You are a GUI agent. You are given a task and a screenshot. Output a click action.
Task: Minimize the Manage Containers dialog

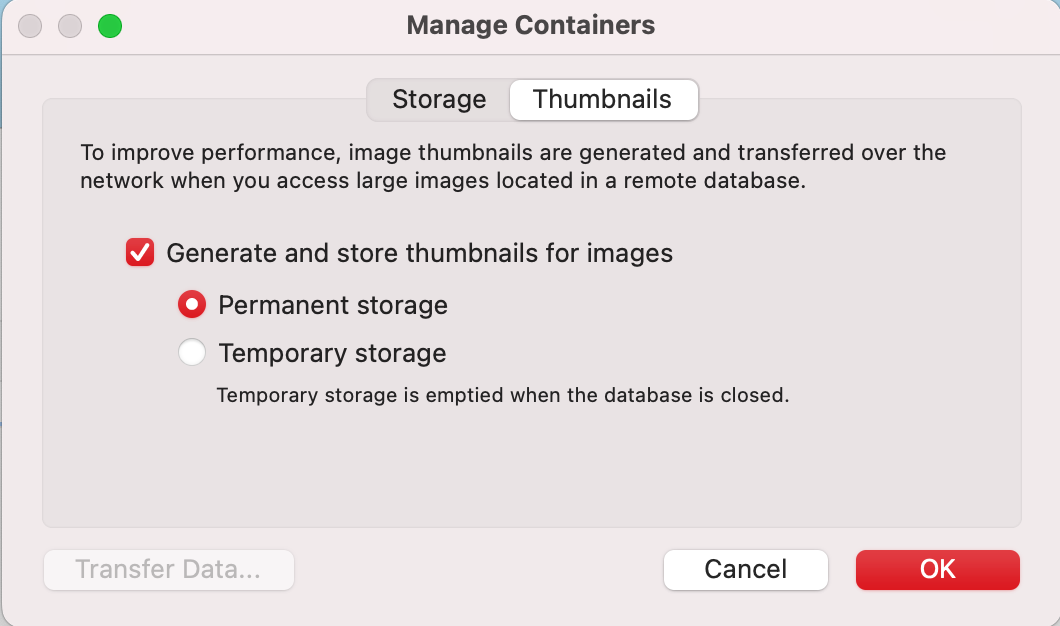tap(70, 26)
